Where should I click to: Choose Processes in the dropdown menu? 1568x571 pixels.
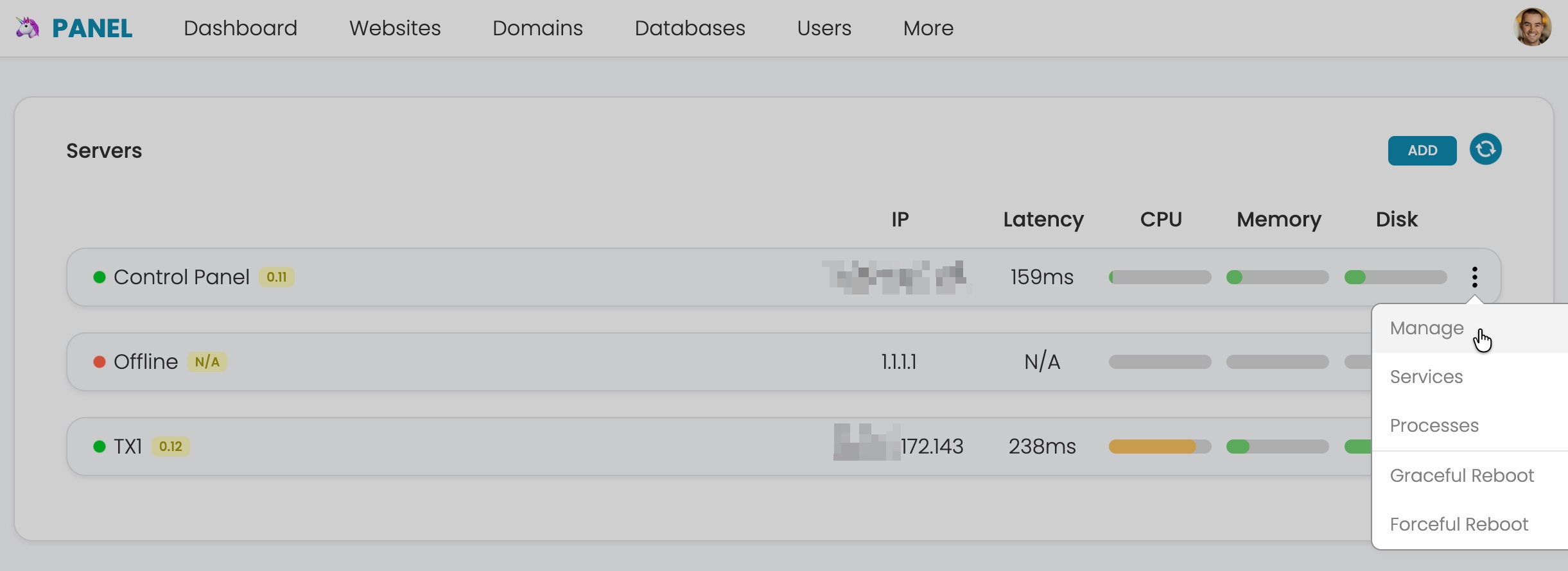click(1434, 426)
